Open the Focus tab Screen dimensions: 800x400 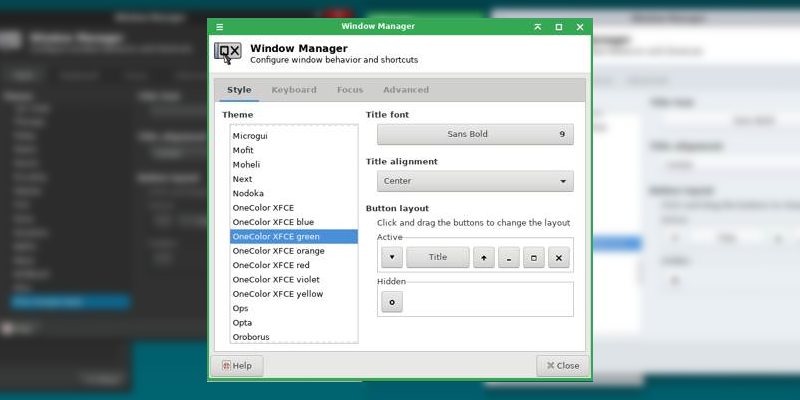(350, 90)
